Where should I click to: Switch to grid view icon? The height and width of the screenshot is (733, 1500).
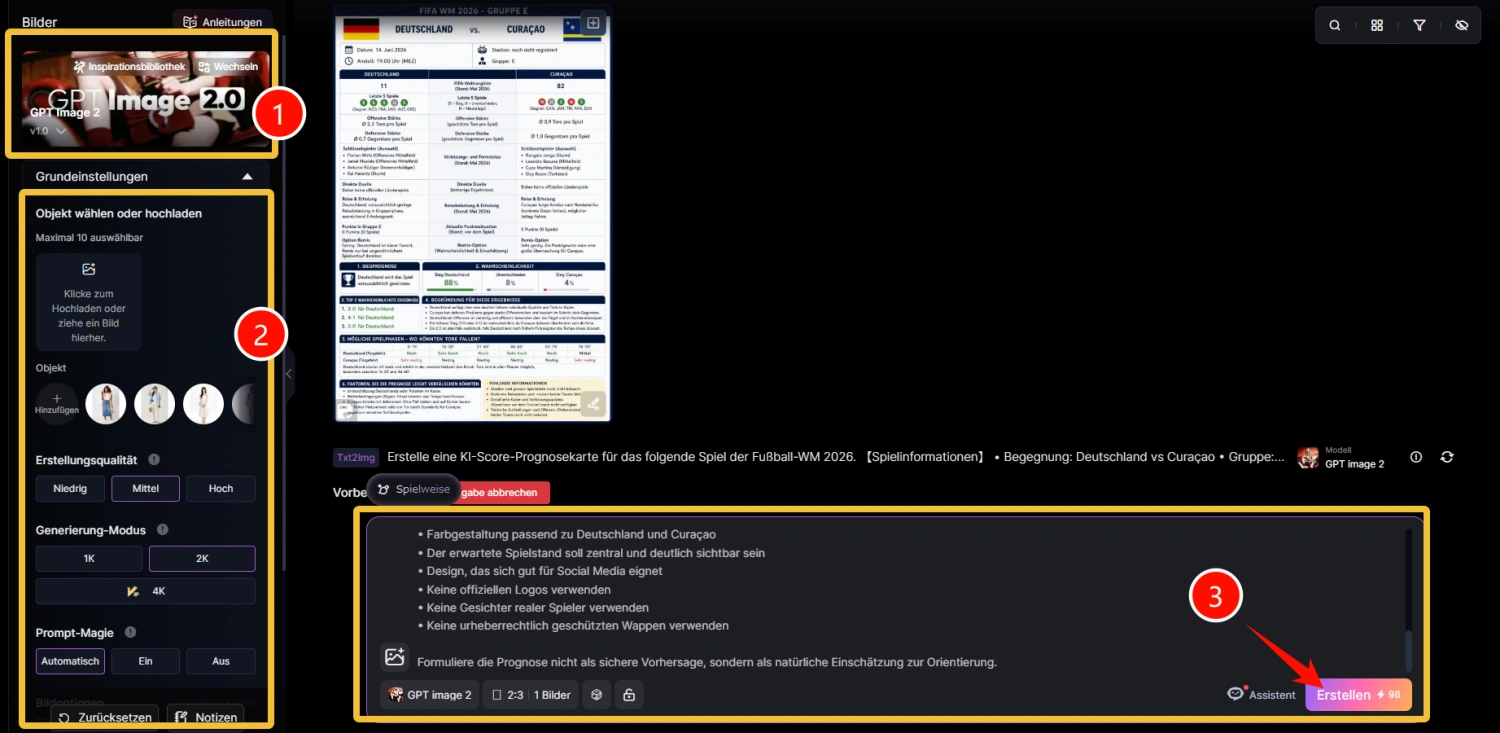pos(1377,26)
